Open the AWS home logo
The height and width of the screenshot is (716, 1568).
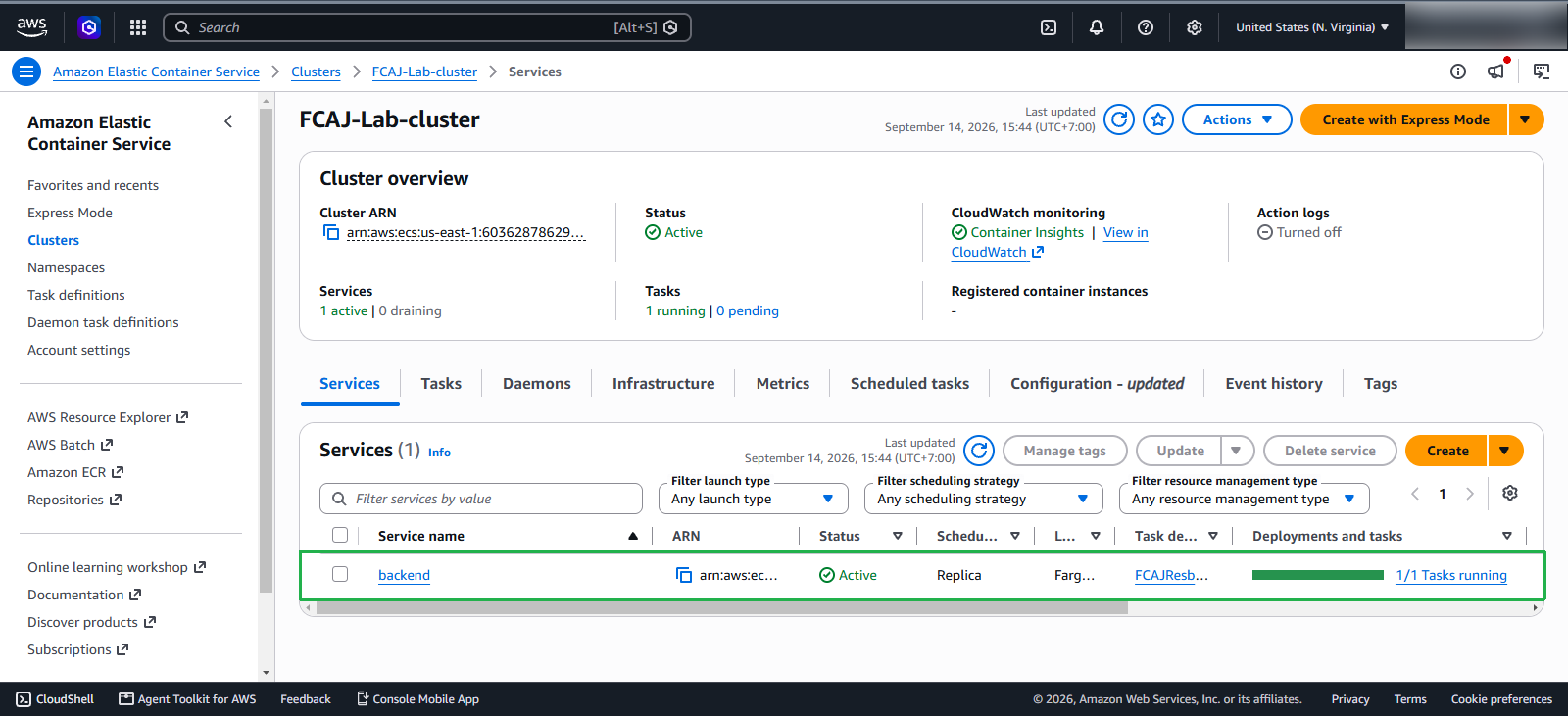(32, 27)
